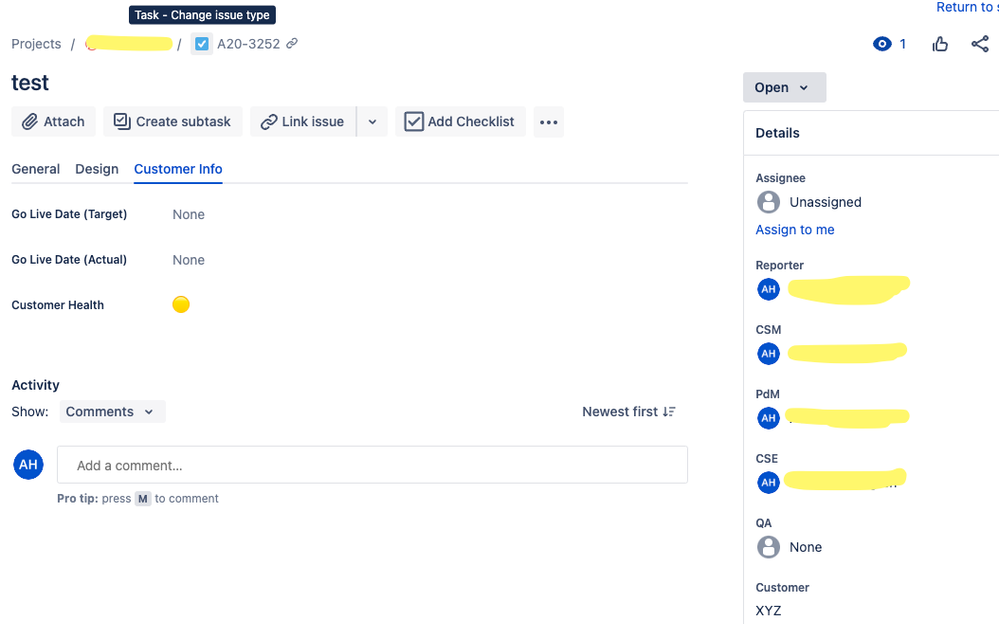Click the share issue icon
999x624 pixels.
(x=979, y=43)
